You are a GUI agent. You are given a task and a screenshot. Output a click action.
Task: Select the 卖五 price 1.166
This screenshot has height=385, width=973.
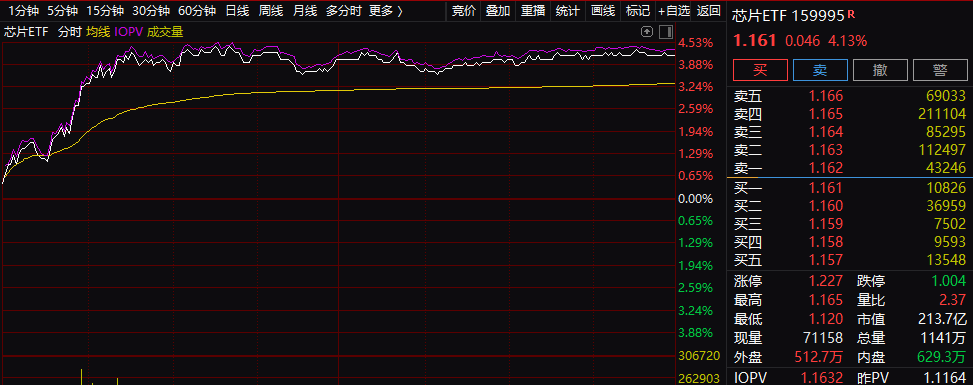click(826, 96)
